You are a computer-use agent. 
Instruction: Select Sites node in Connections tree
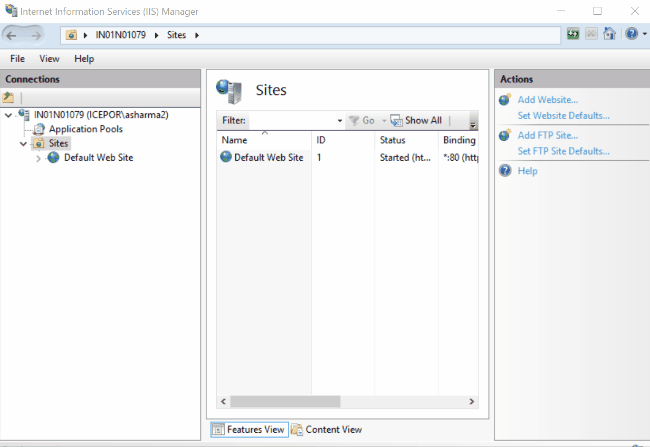58,143
